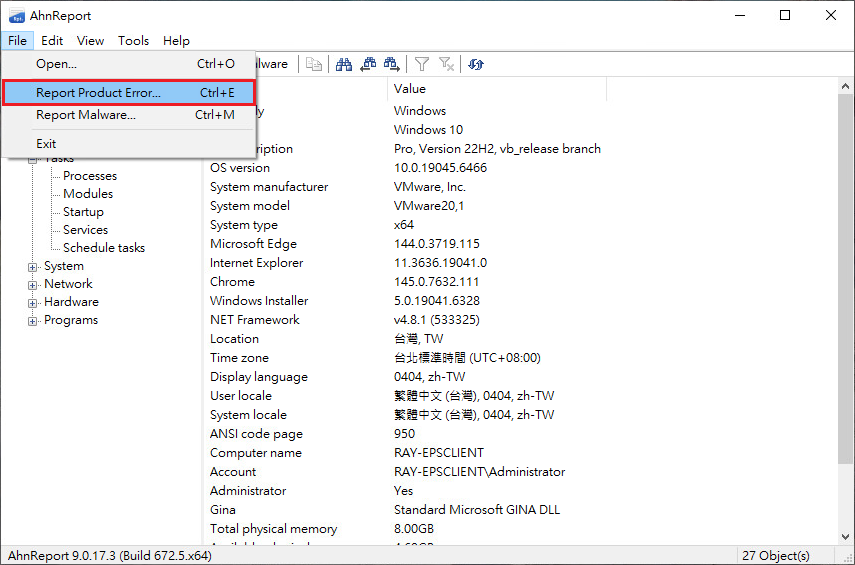Open the Edit menu
Image resolution: width=855 pixels, height=565 pixels.
tap(52, 40)
